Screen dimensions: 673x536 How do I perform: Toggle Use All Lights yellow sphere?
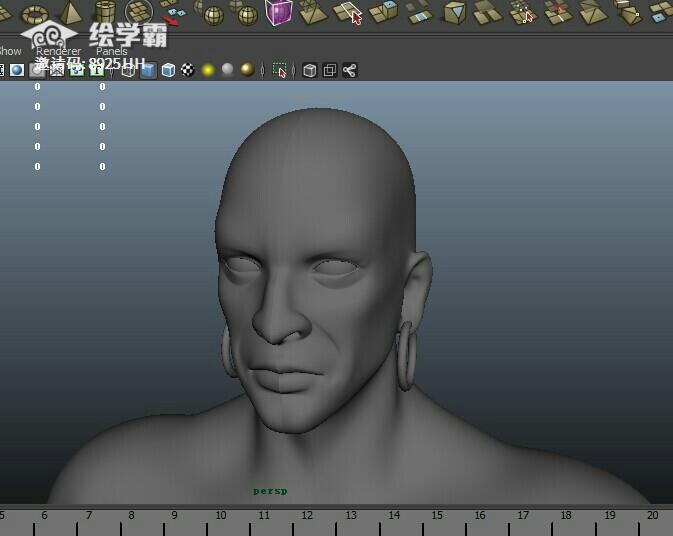208,70
